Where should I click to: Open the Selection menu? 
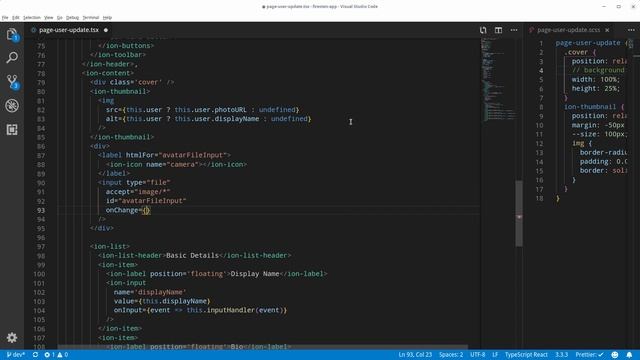(32, 18)
